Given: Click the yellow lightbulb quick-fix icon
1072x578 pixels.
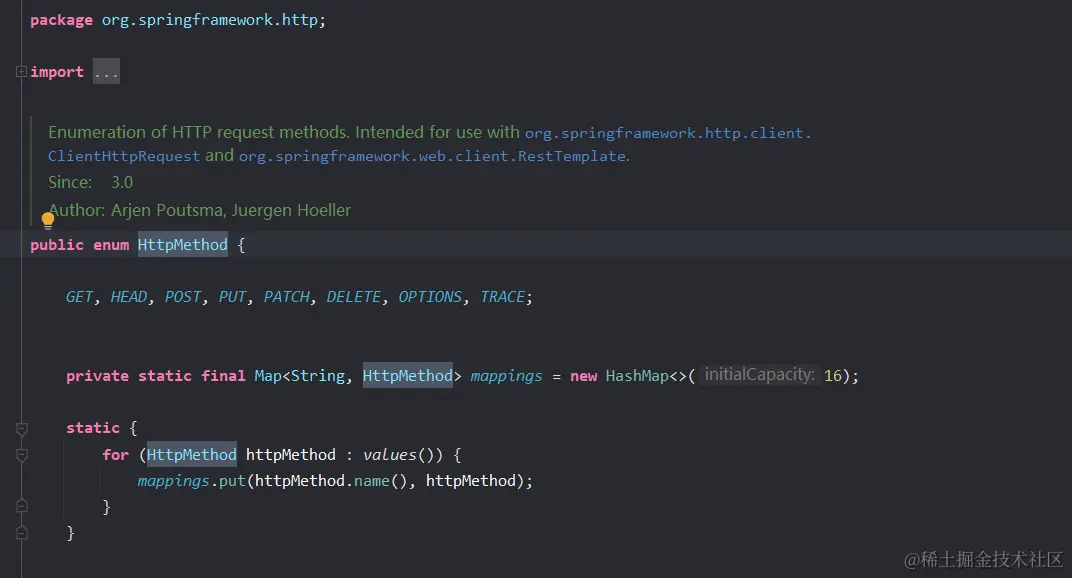Looking at the screenshot, I should (48, 220).
